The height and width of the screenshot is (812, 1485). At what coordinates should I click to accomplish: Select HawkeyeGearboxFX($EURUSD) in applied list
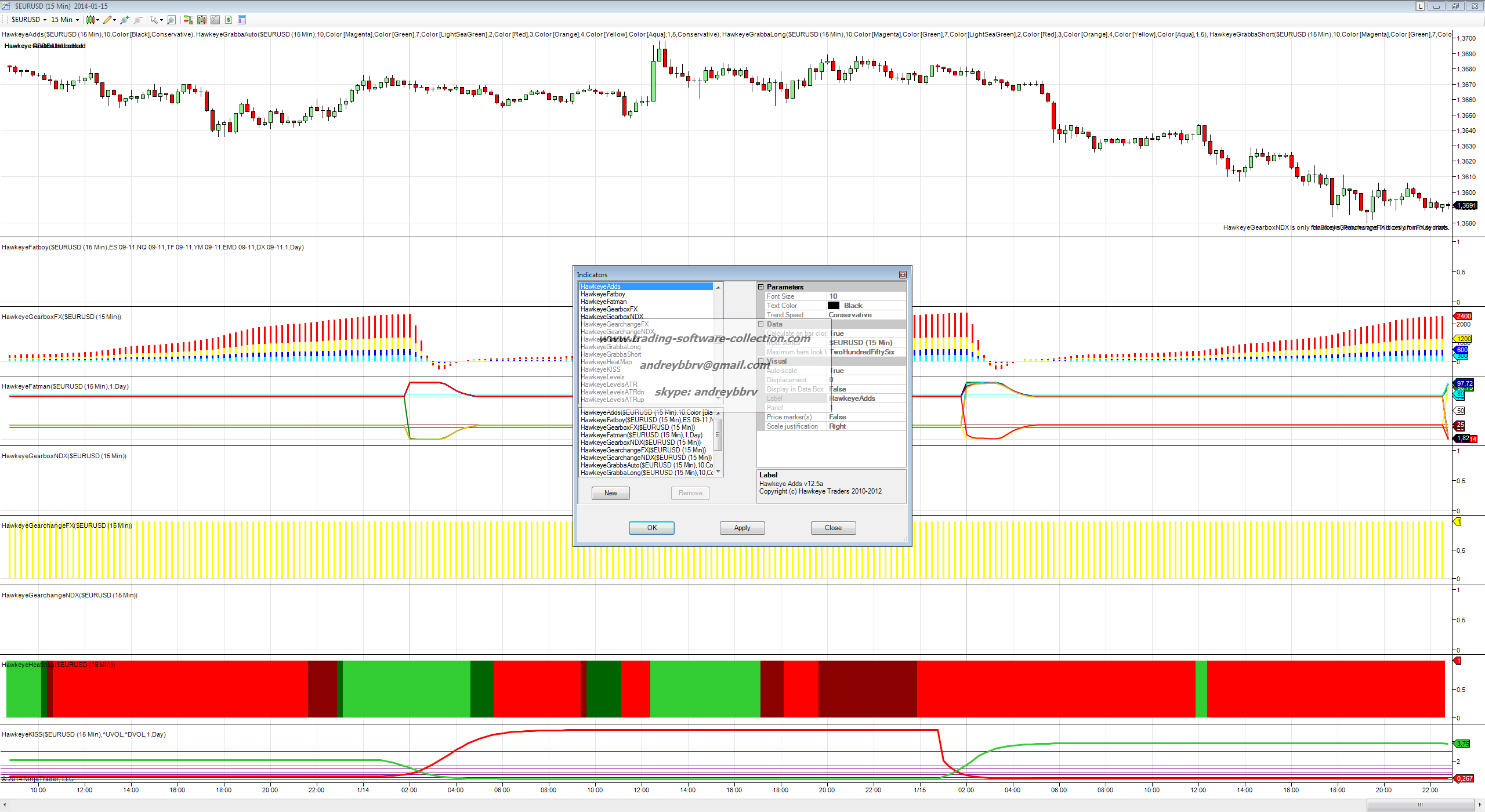tap(637, 427)
